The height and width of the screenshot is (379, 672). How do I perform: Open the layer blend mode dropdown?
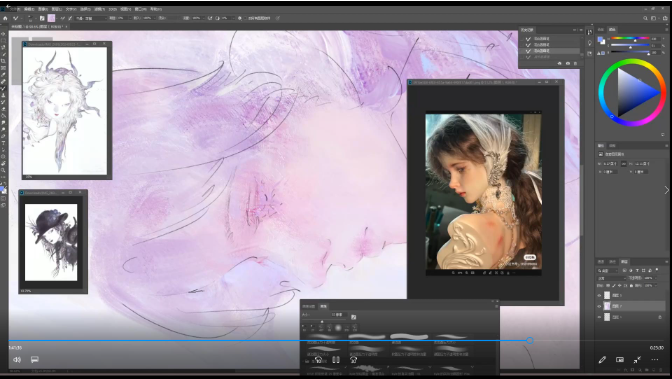click(x=612, y=278)
